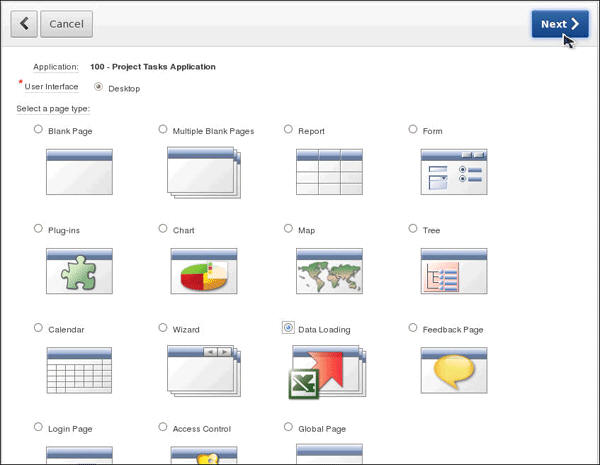Image resolution: width=600 pixels, height=465 pixels.
Task: Click the 'Login Page' label text
Action: point(70,429)
